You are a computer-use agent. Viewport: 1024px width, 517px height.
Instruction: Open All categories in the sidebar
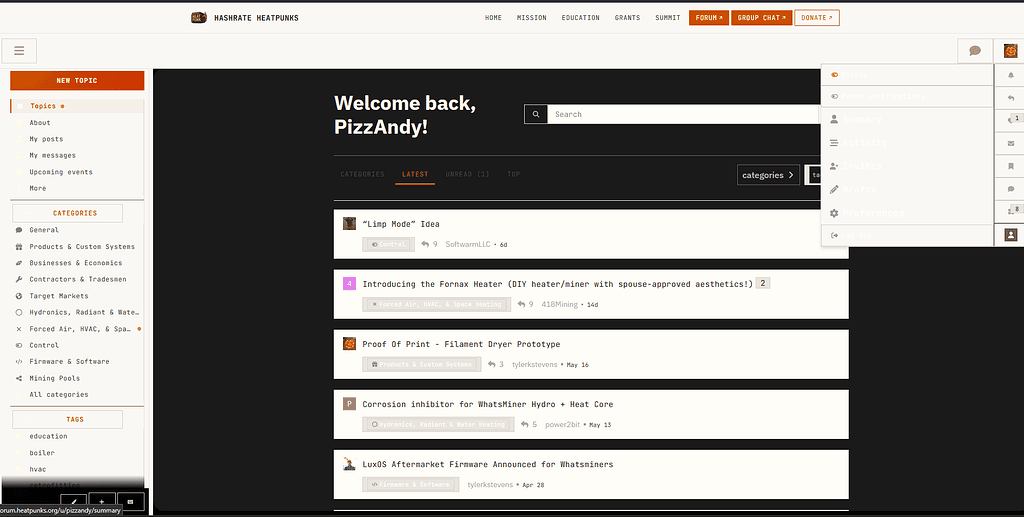59,394
